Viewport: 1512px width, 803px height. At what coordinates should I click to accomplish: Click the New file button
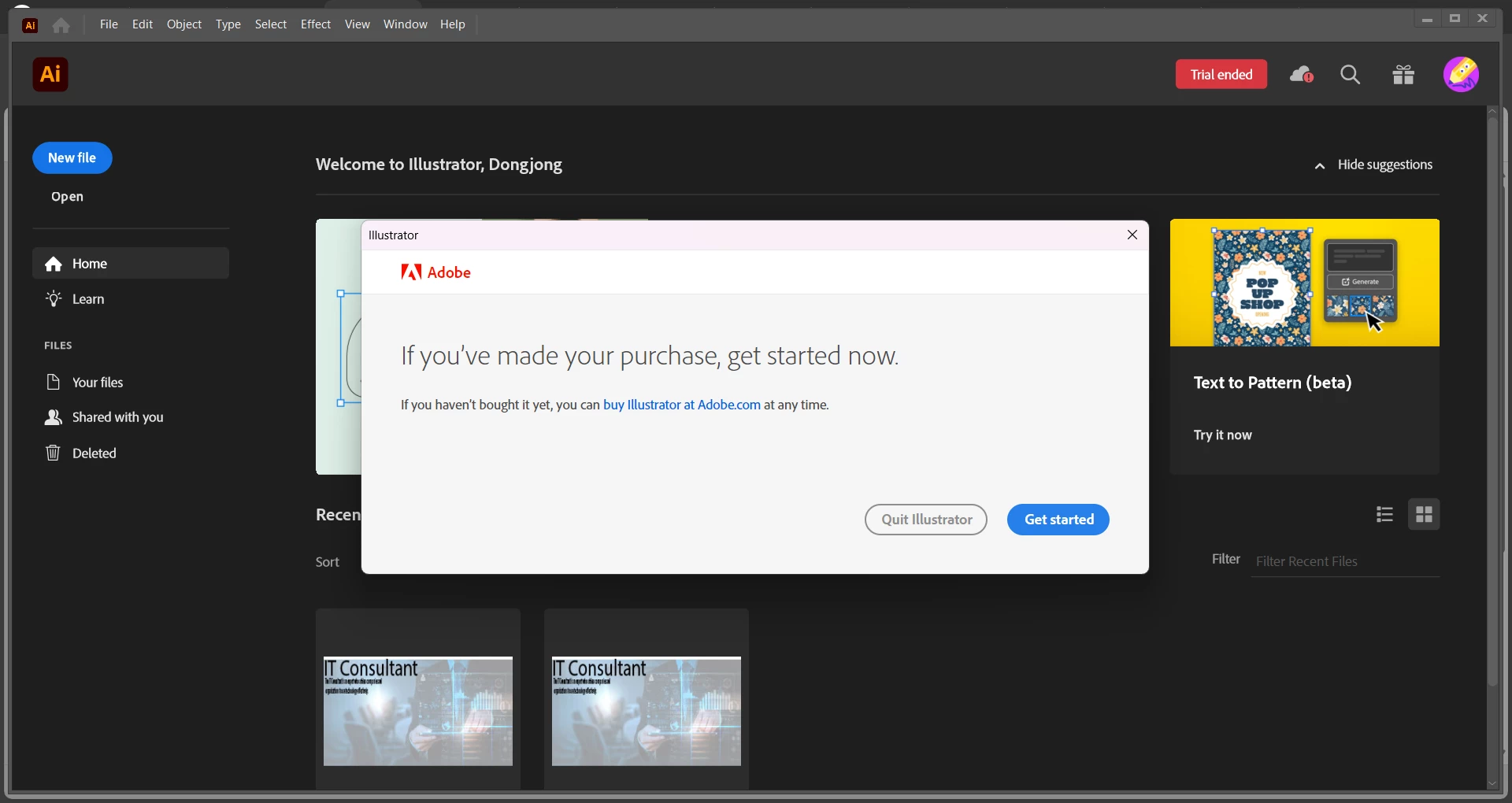point(72,158)
